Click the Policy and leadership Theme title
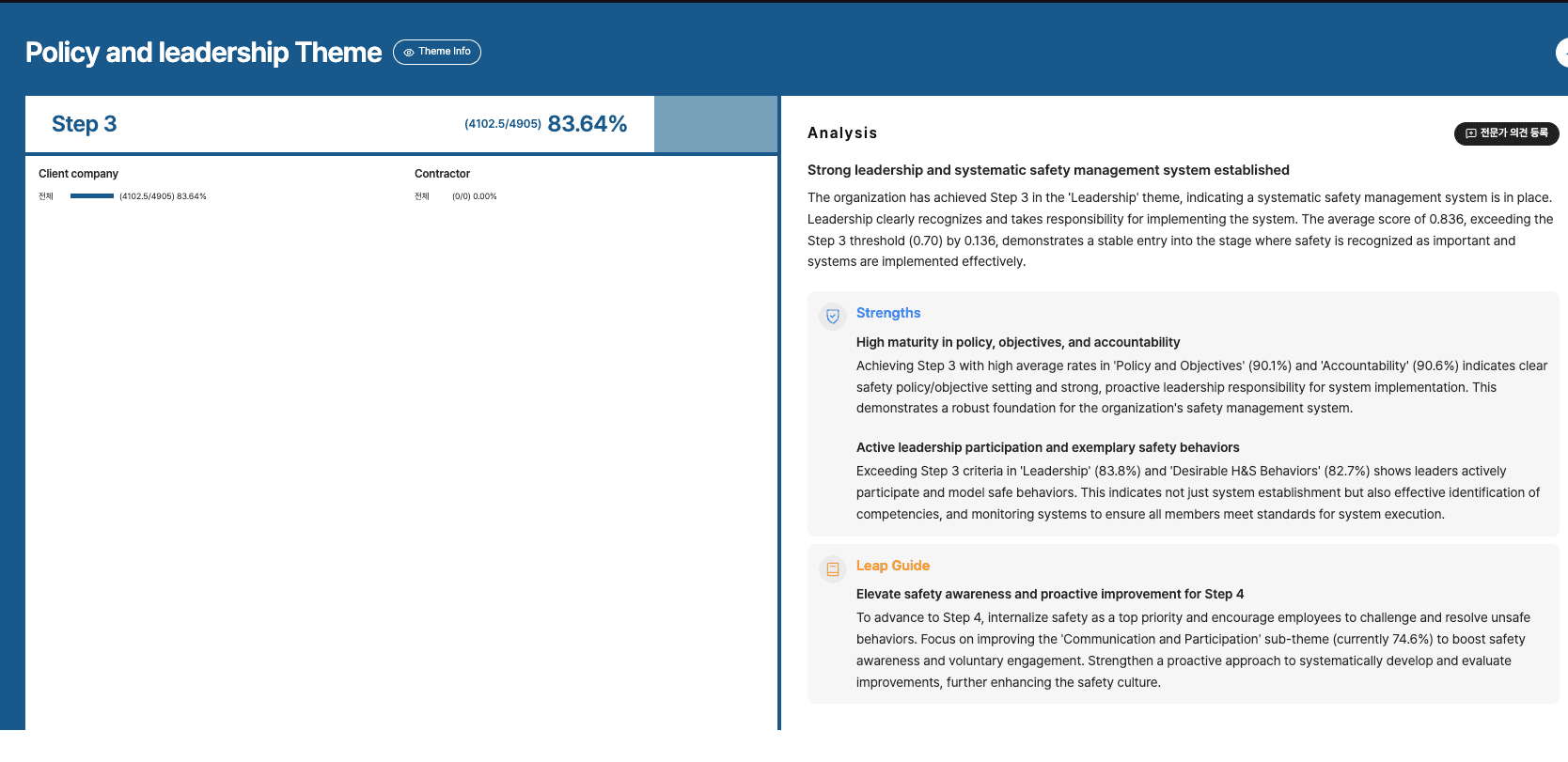The height and width of the screenshot is (762, 1568). 204,53
